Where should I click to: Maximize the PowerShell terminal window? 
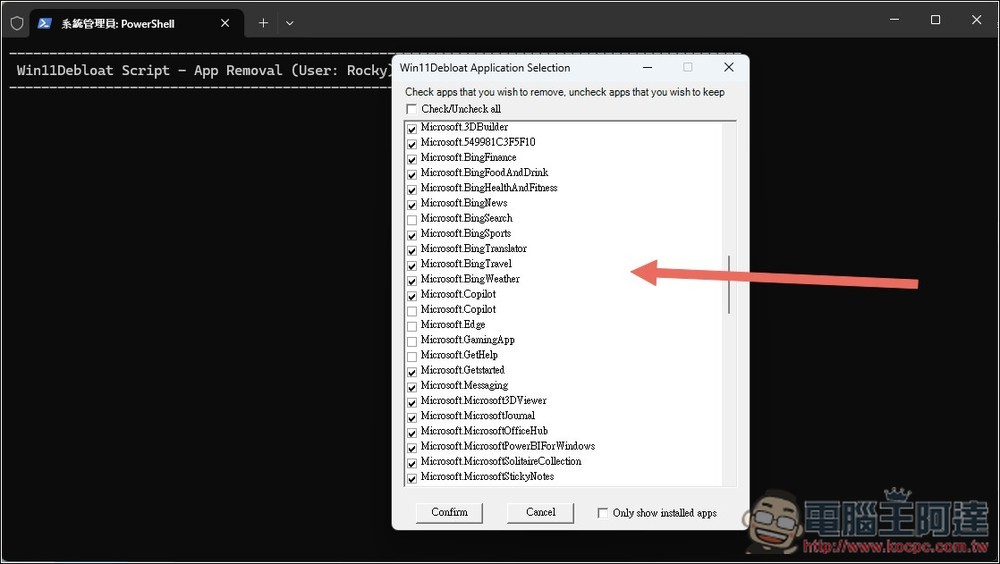point(936,20)
